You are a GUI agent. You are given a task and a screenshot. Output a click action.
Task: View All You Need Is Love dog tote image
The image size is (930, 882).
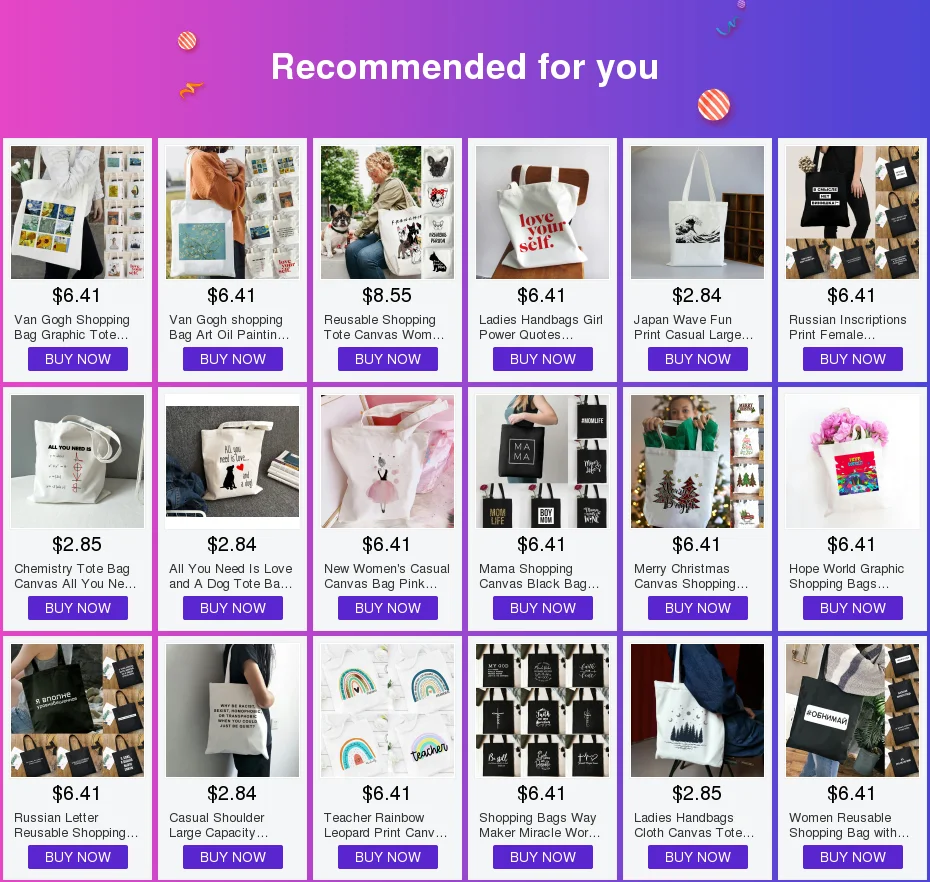click(232, 461)
